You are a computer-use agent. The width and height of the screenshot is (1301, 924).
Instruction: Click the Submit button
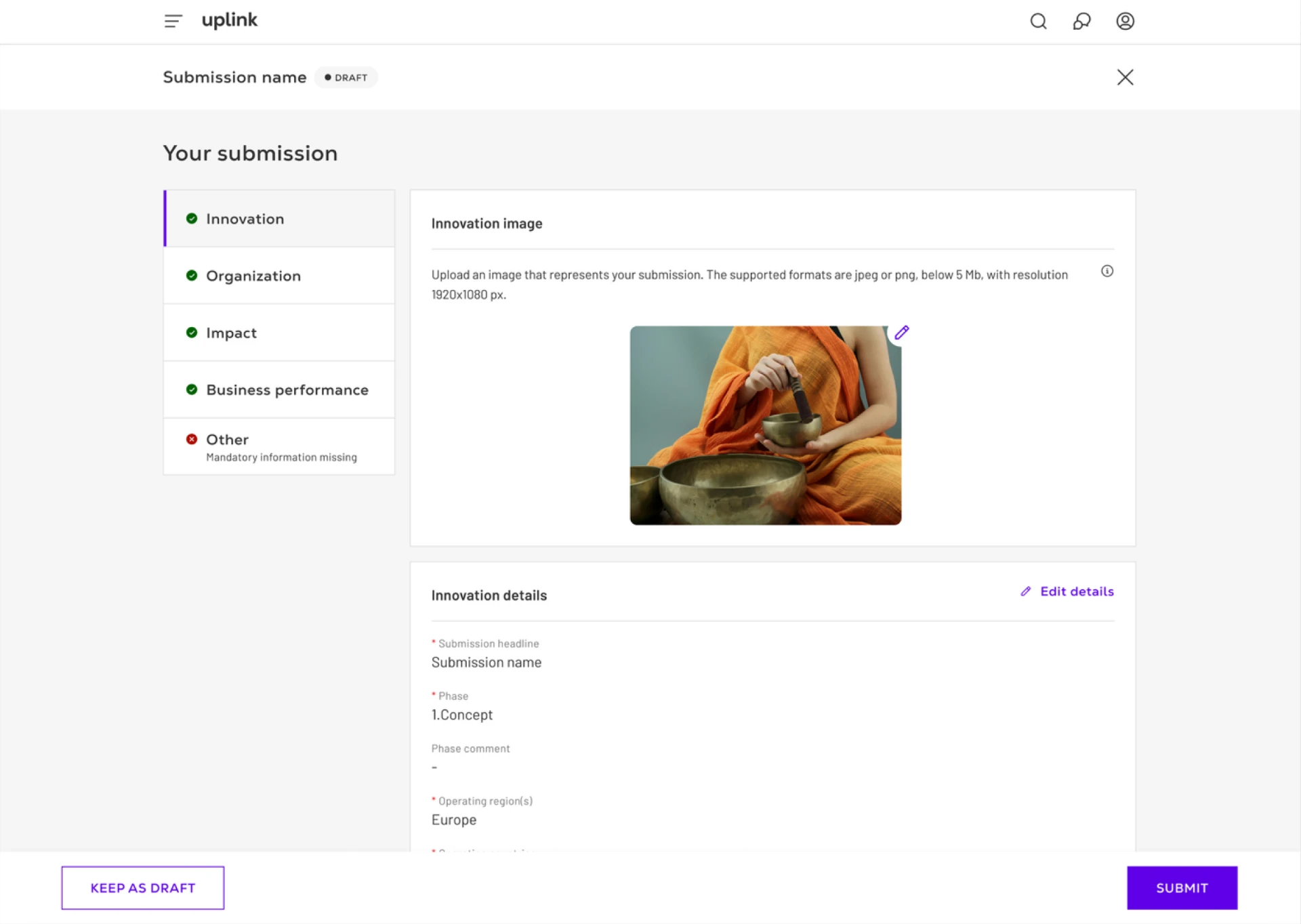coord(1182,887)
